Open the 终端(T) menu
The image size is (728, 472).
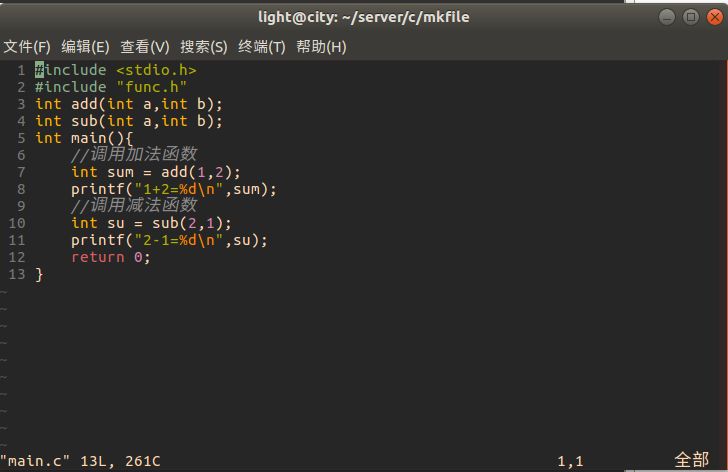pyautogui.click(x=262, y=47)
